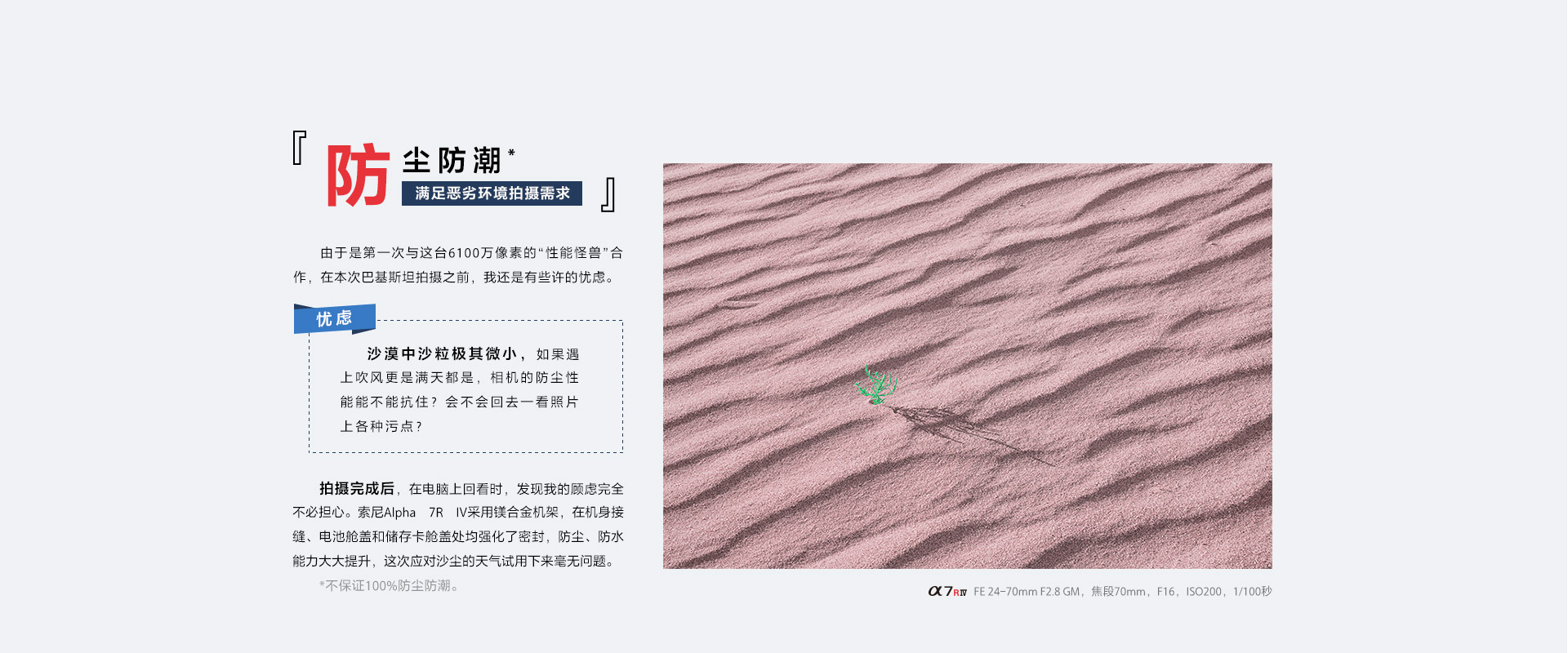Click the line 上各种污点？ in the dashed box
This screenshot has width=1568, height=653.
coord(381,427)
